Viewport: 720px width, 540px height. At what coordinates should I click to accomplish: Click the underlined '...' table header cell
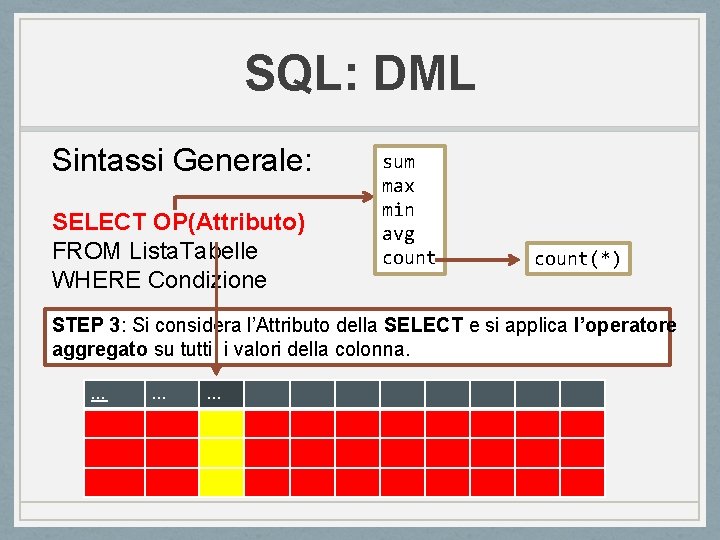click(114, 394)
